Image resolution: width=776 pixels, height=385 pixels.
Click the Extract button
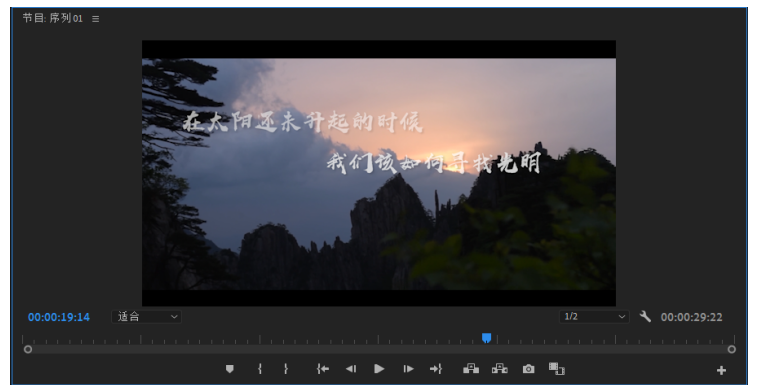point(500,369)
